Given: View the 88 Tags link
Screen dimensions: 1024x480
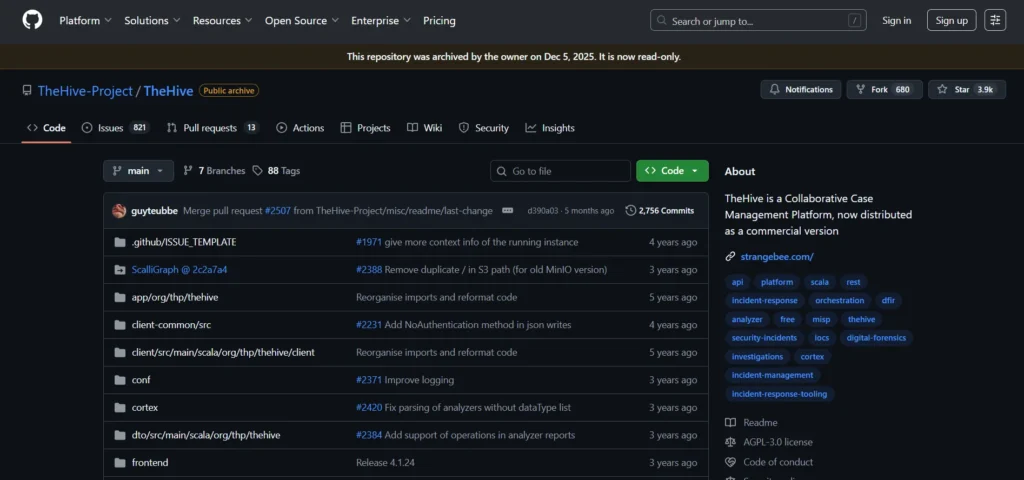Looking at the screenshot, I should [276, 170].
